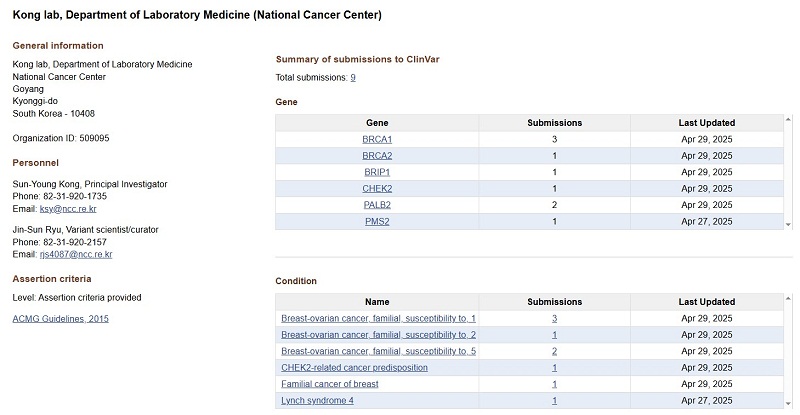Click the BRIP1 gene link
This screenshot has height=415, width=800.
[377, 172]
